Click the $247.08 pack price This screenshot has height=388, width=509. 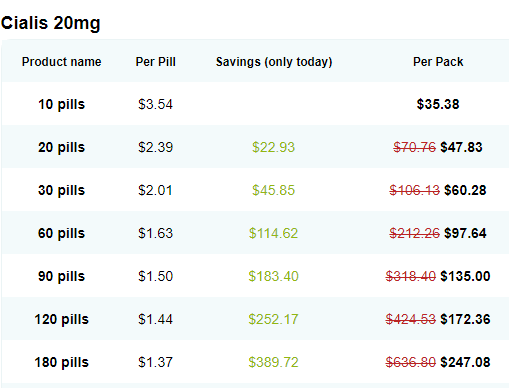tap(465, 362)
